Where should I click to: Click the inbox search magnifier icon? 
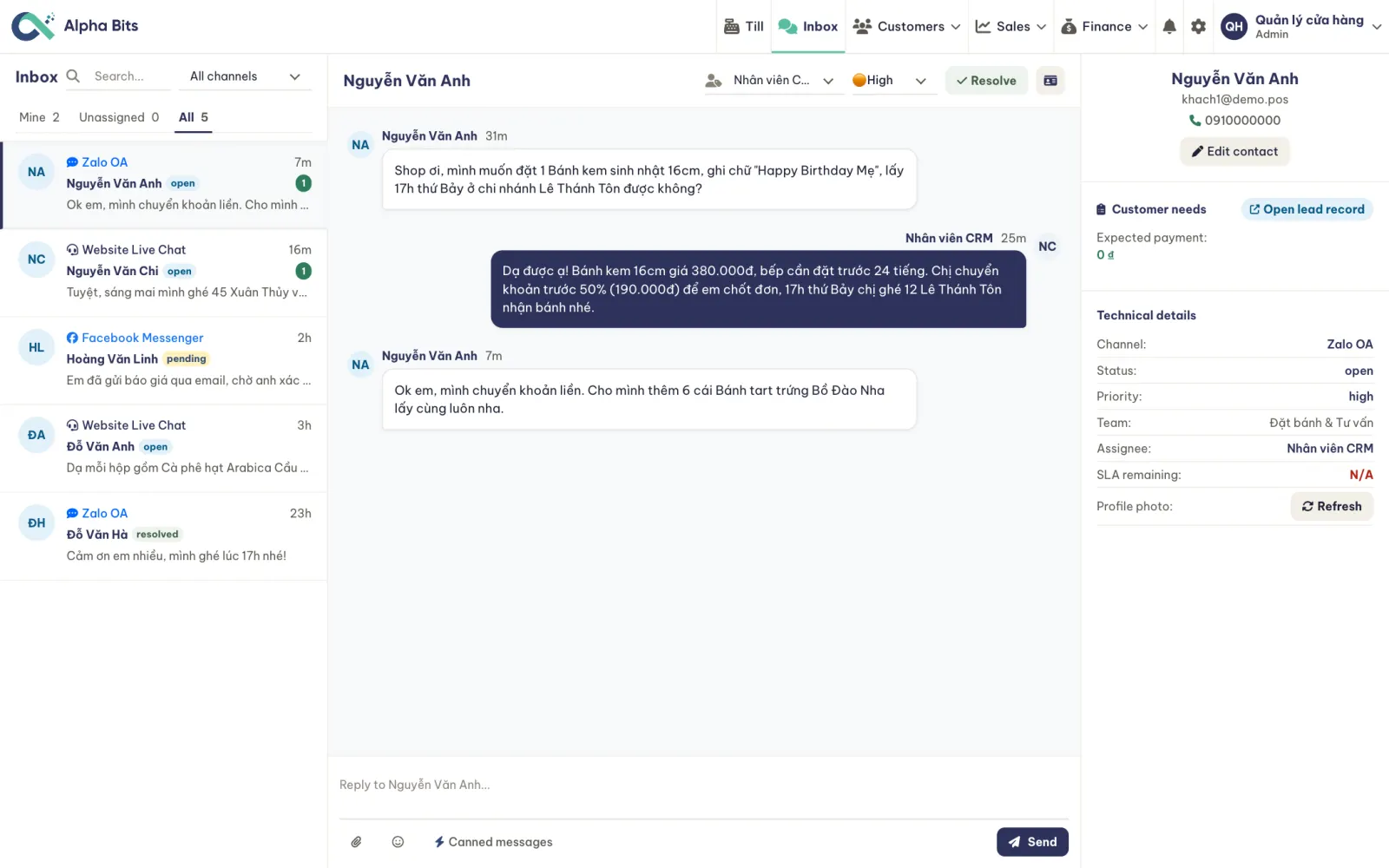[74, 76]
